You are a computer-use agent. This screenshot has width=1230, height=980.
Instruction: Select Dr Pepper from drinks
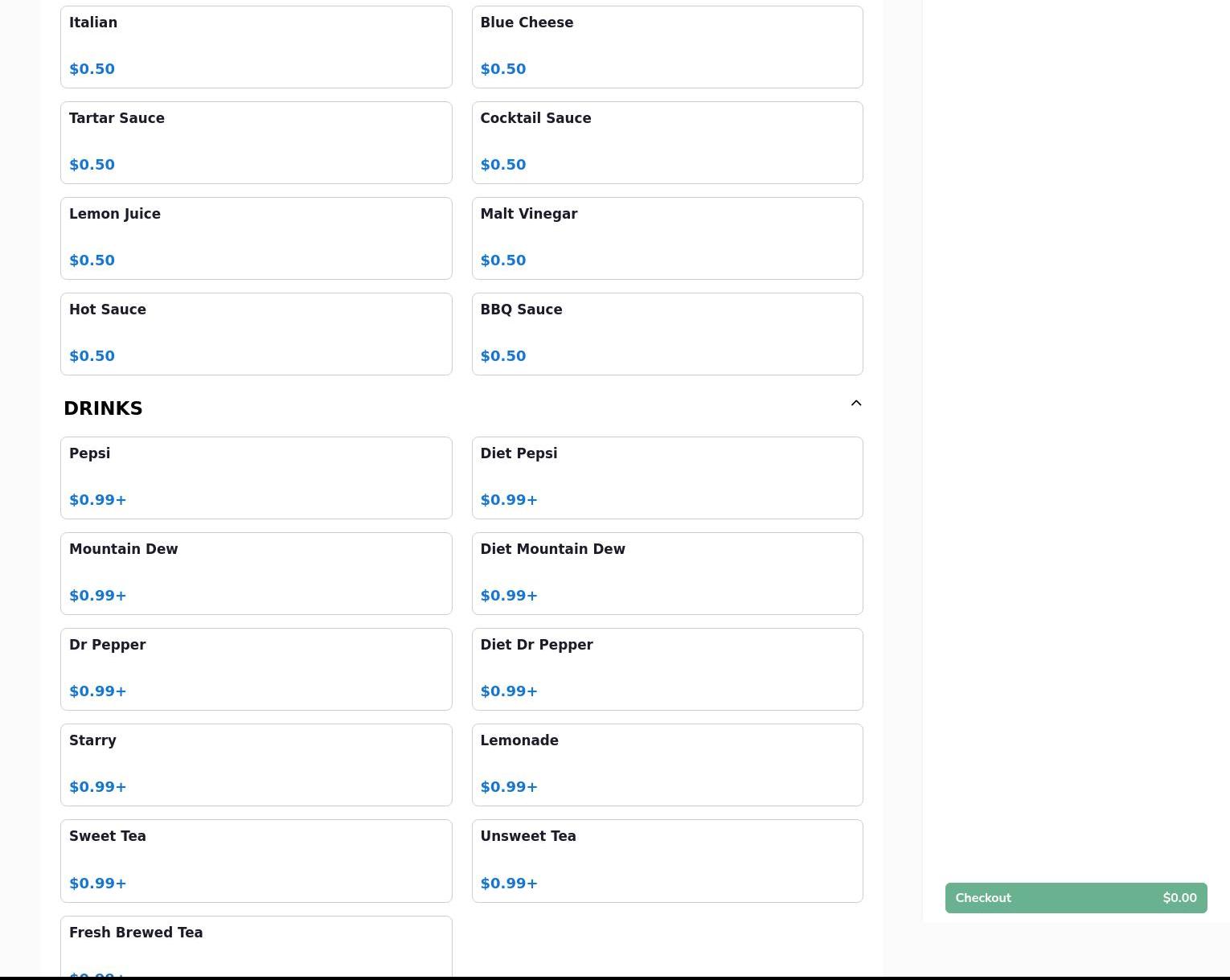point(256,669)
